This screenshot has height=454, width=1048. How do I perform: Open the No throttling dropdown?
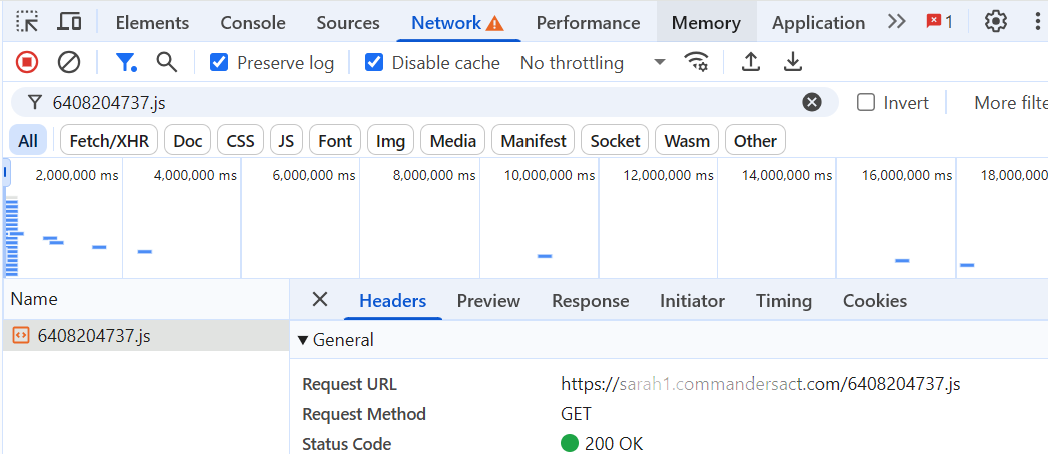pyautogui.click(x=592, y=62)
